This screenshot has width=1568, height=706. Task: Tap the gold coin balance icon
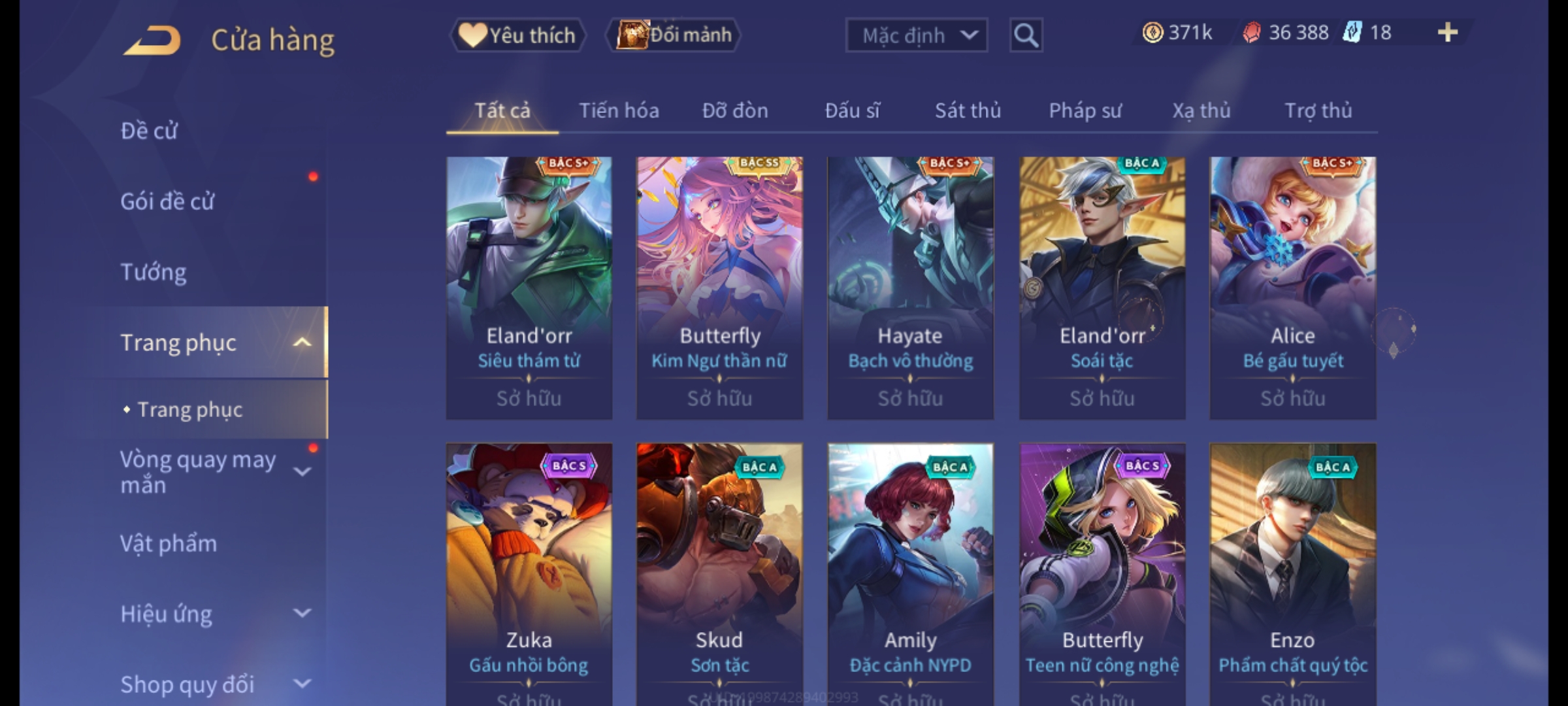pos(1152,33)
